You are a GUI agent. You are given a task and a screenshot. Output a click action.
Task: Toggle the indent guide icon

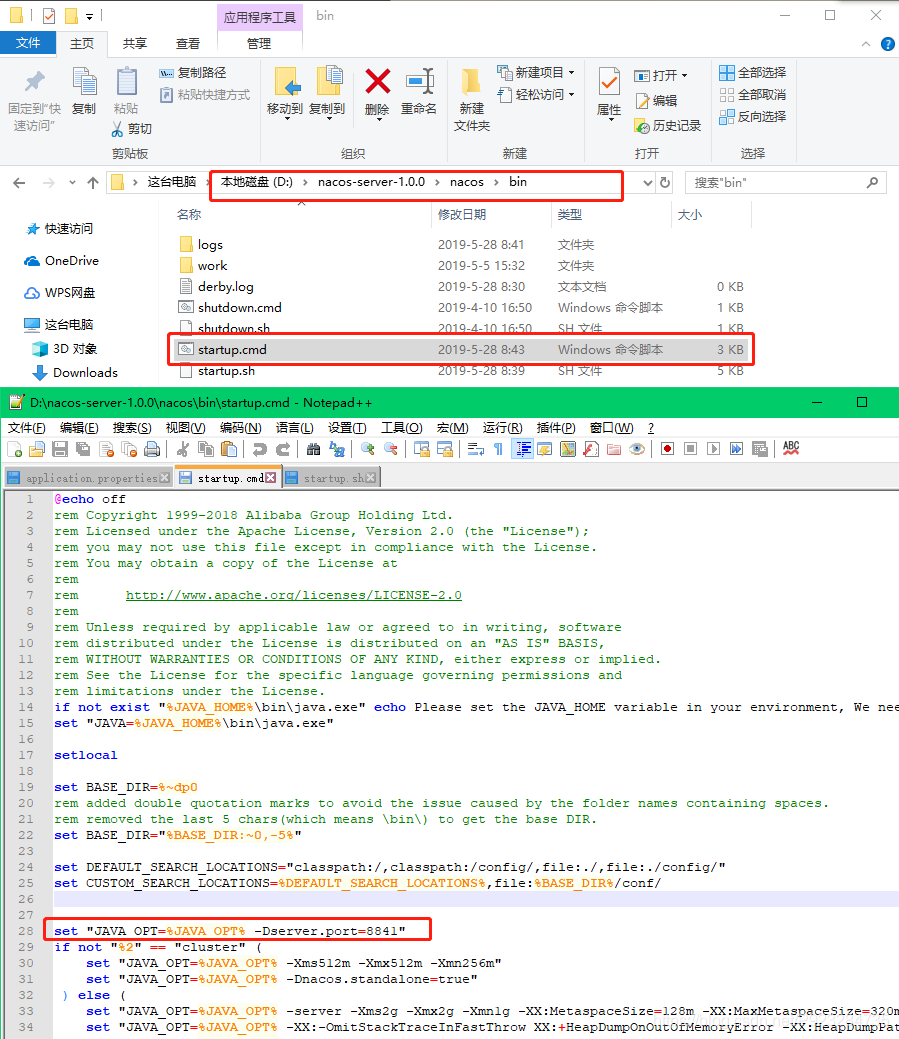[x=523, y=449]
